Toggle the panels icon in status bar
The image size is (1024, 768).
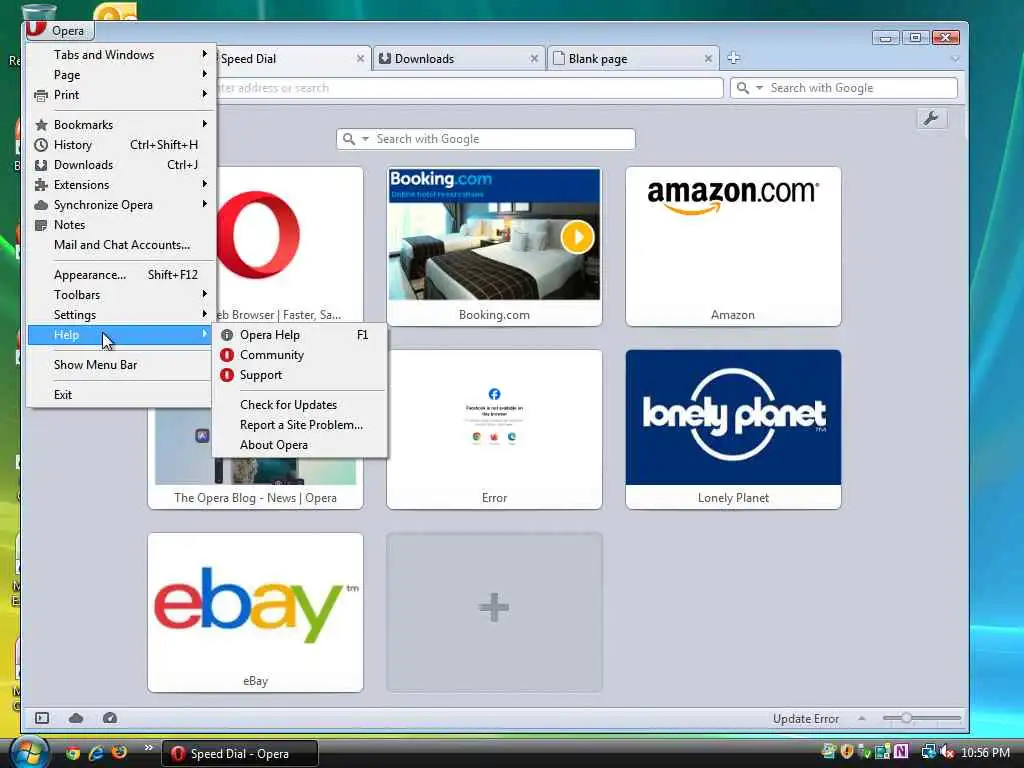tap(42, 718)
